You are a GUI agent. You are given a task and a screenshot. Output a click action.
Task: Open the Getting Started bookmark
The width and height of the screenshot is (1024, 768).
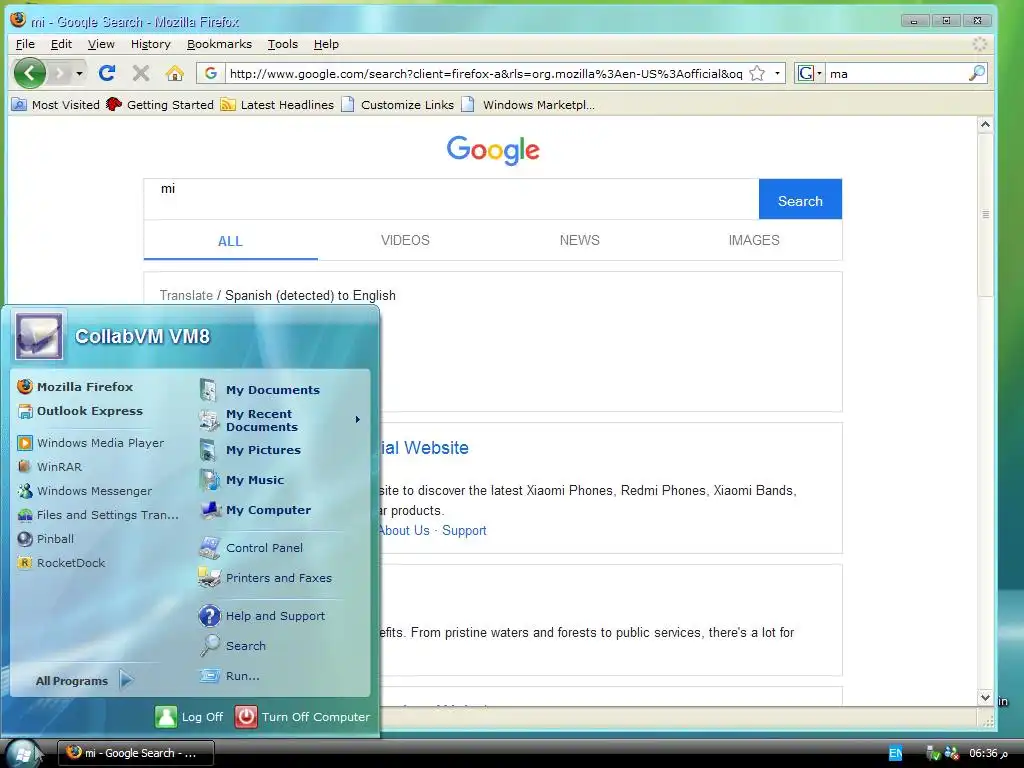click(160, 104)
